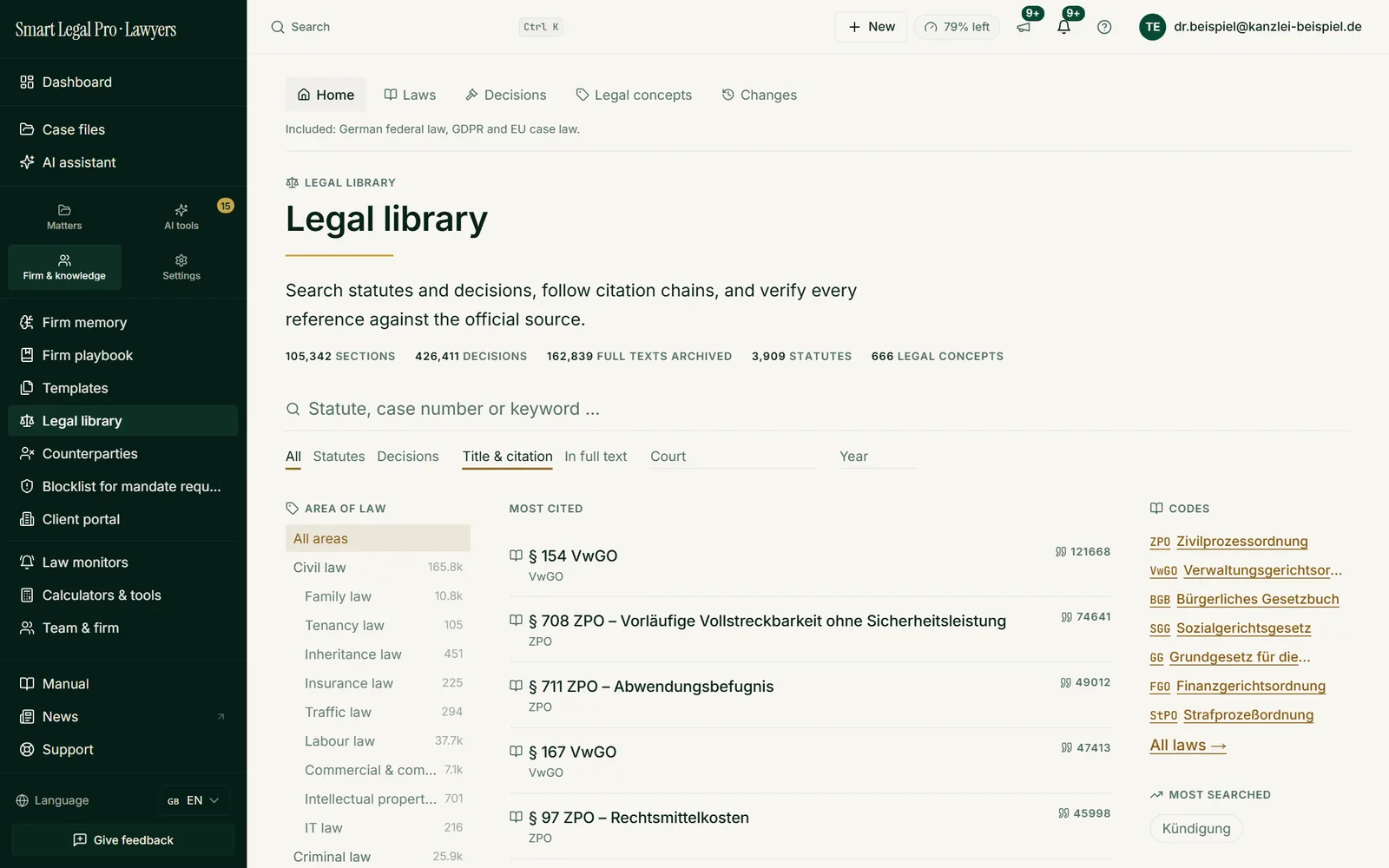Open the TE user avatar

pyautogui.click(x=1152, y=27)
